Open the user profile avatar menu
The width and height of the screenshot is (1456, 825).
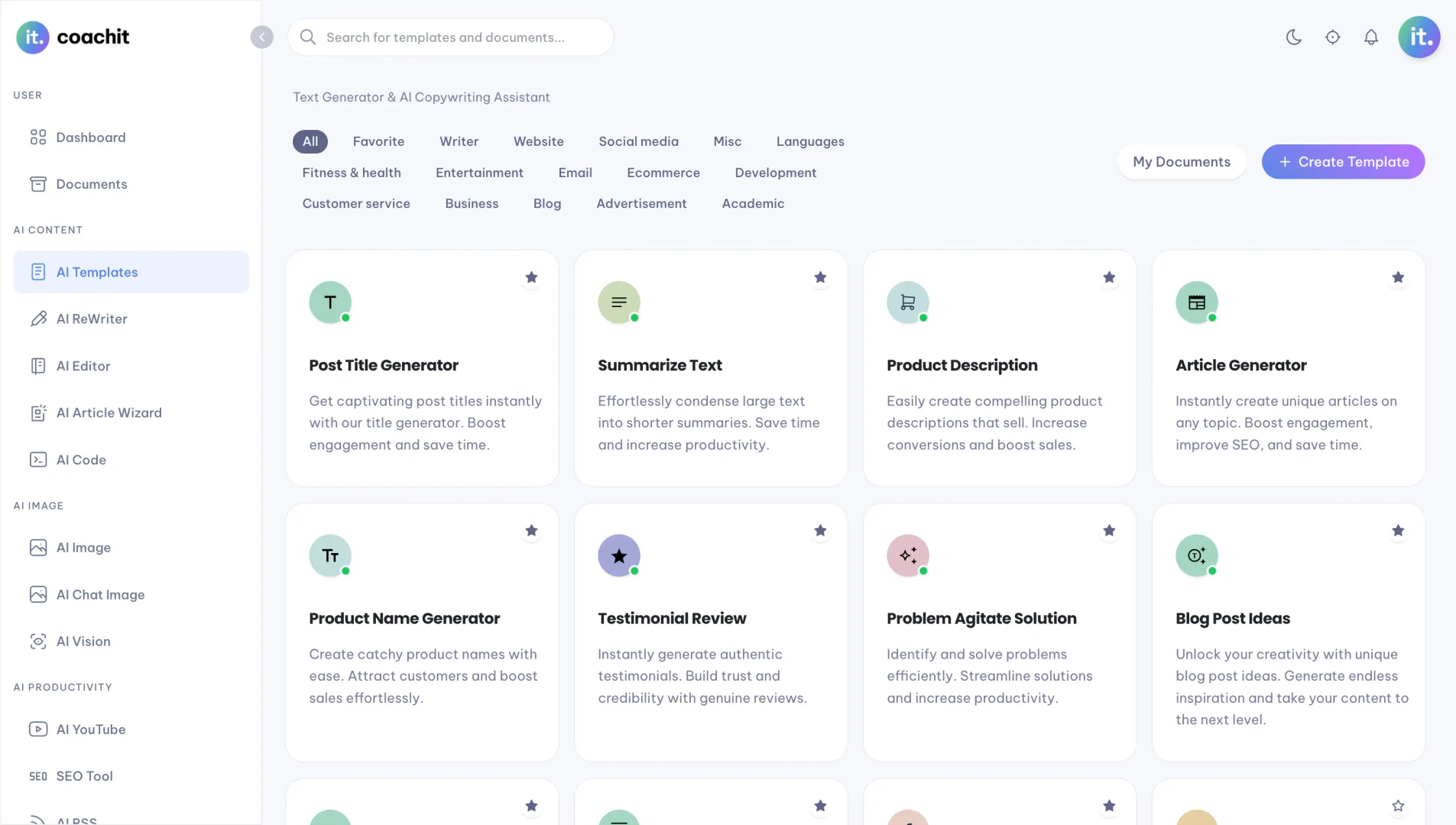click(x=1419, y=37)
